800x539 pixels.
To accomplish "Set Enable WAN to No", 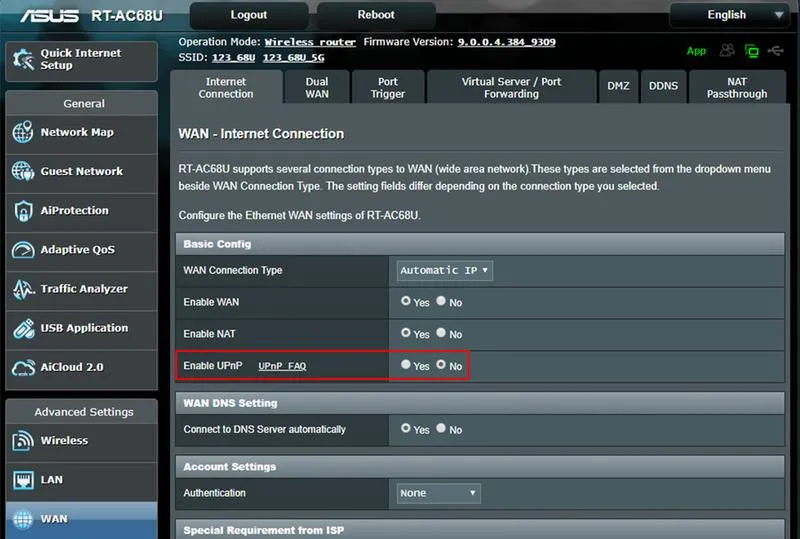I will pyautogui.click(x=441, y=301).
